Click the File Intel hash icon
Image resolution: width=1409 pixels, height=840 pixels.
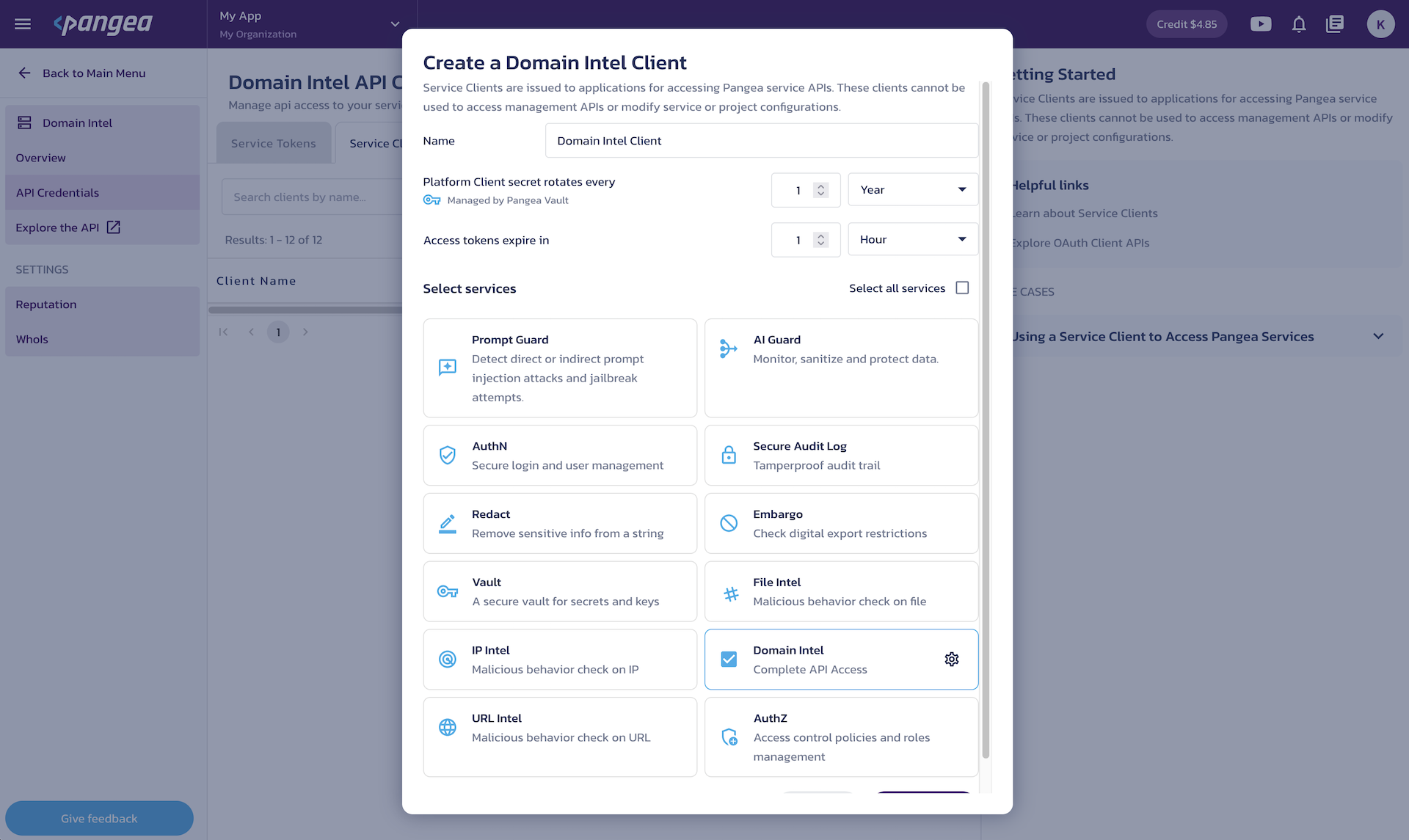tap(731, 594)
